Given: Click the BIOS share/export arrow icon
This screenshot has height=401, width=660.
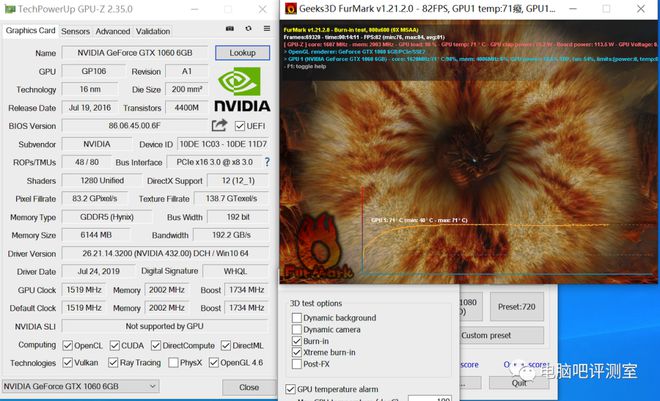Looking at the screenshot, I should pos(219,125).
